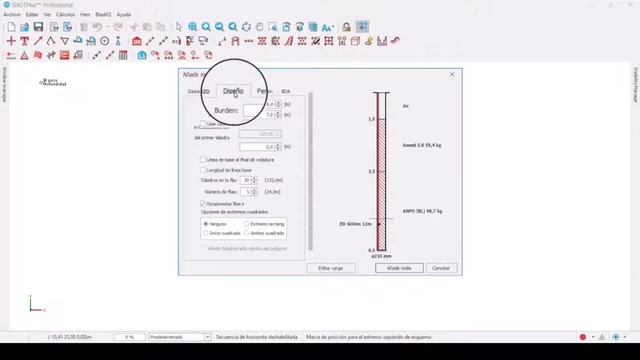Click the red curved arrow icon at toolbar end

coord(395,40)
